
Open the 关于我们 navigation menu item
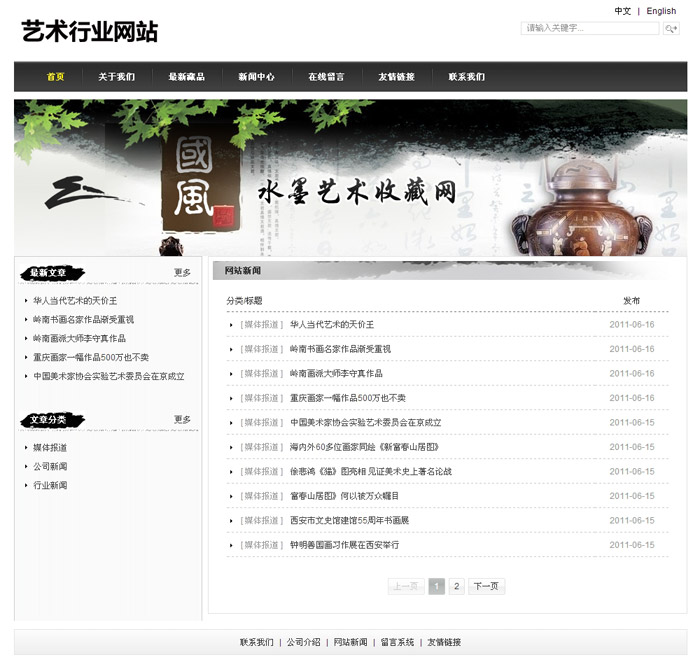[116, 77]
